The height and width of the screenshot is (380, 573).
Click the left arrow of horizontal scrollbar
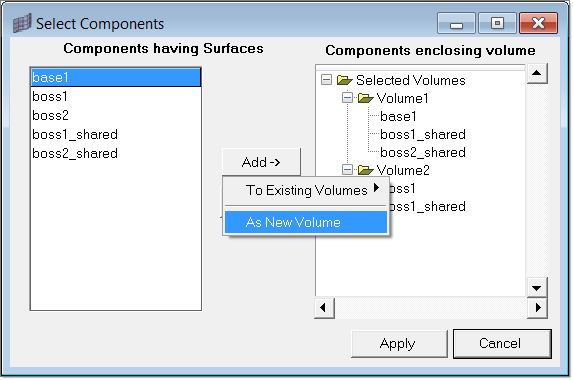(x=324, y=308)
